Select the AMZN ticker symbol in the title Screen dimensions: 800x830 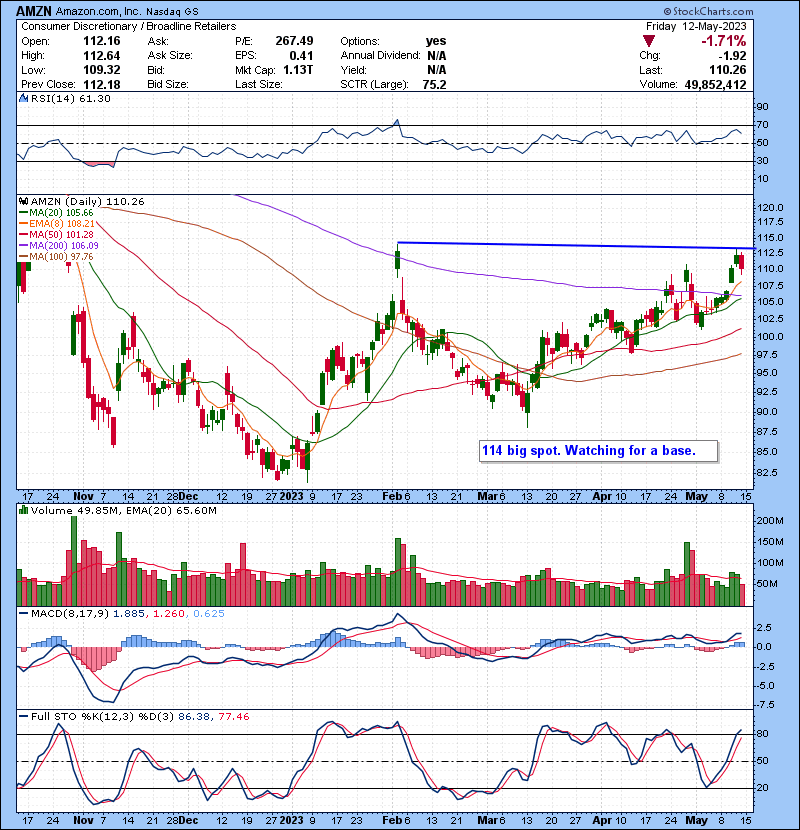34,11
